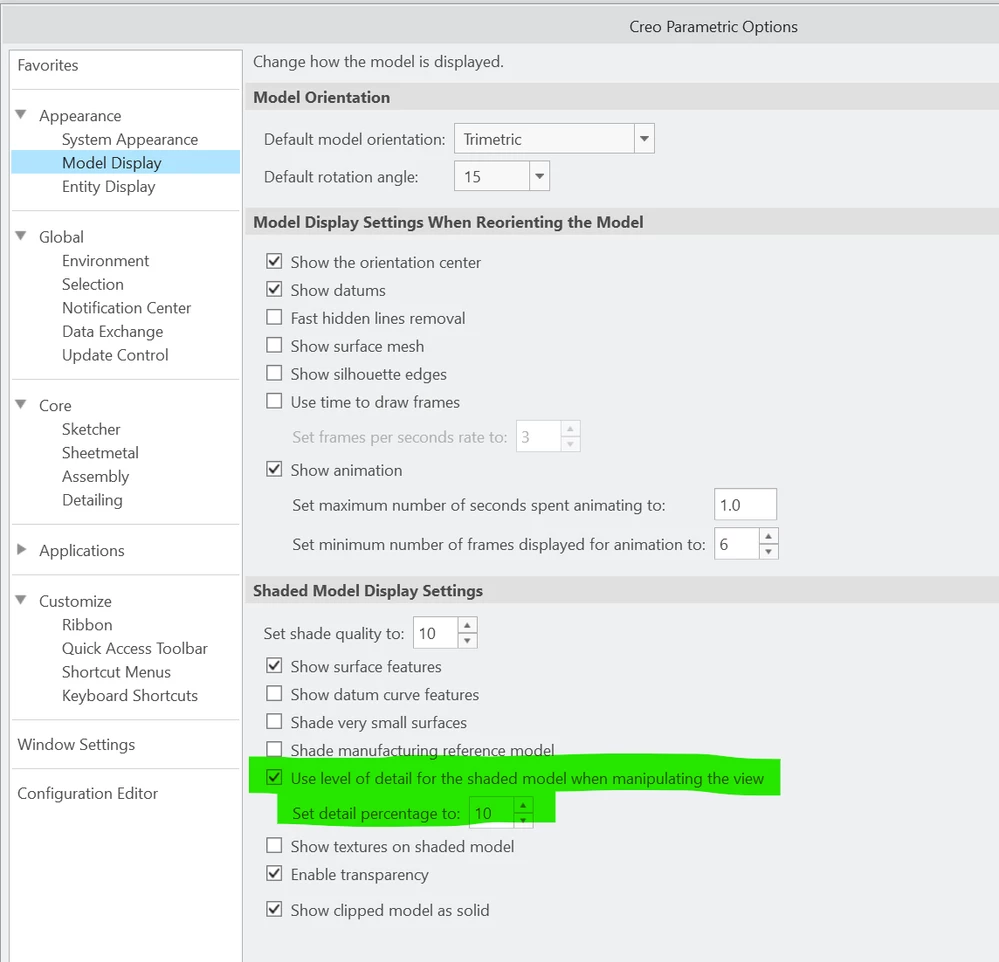Open Update Control options

(x=115, y=355)
